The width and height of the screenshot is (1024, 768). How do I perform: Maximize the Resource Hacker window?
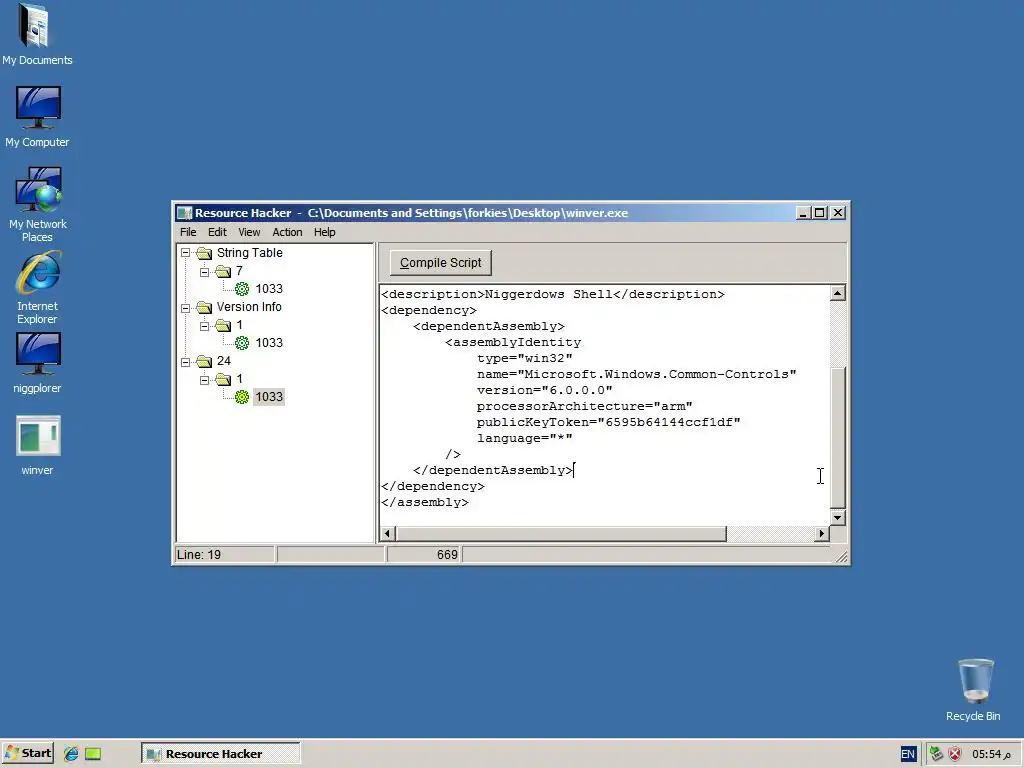coord(820,213)
